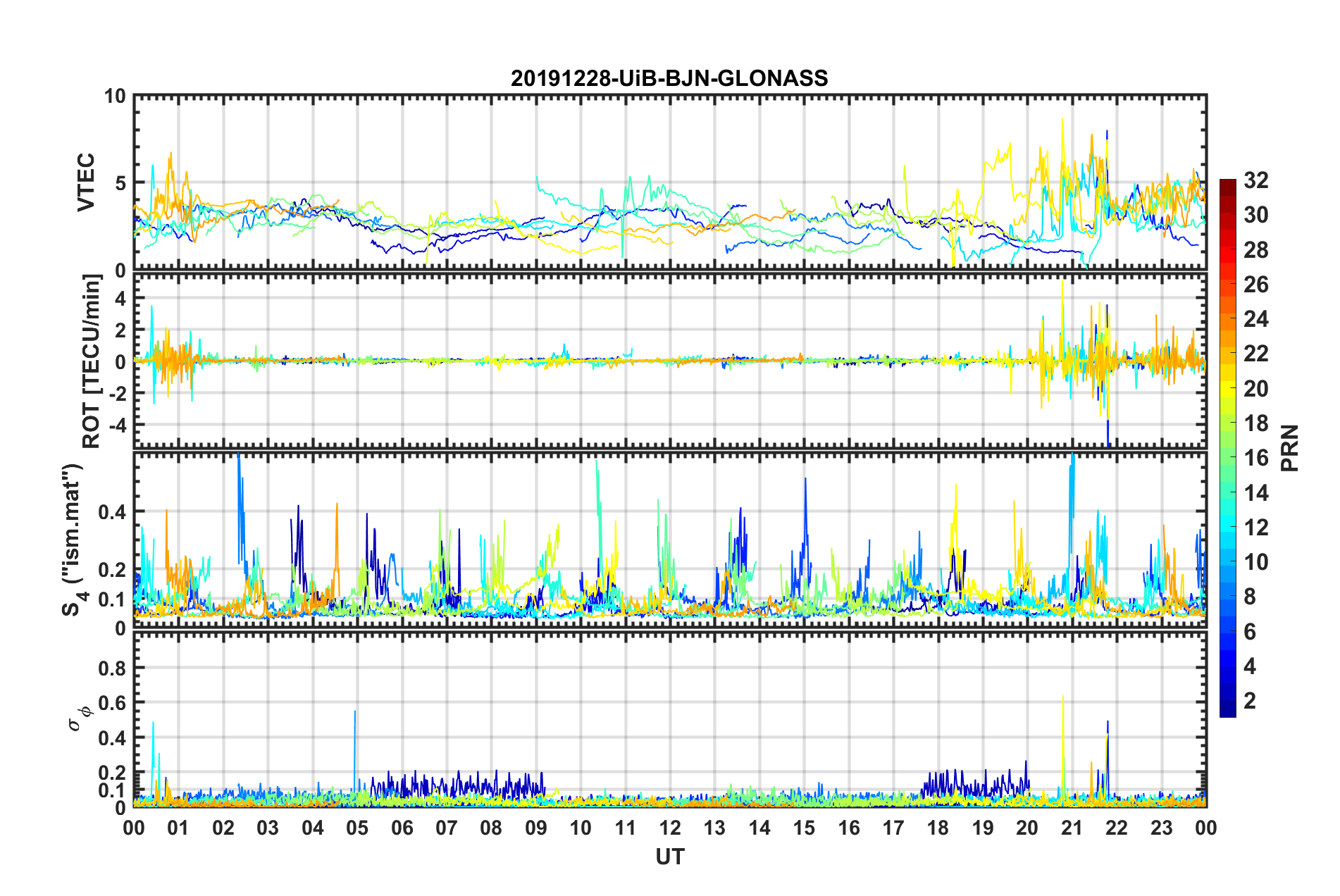
Task: Click the 21 hour tick on UT axis
Action: tap(1072, 828)
